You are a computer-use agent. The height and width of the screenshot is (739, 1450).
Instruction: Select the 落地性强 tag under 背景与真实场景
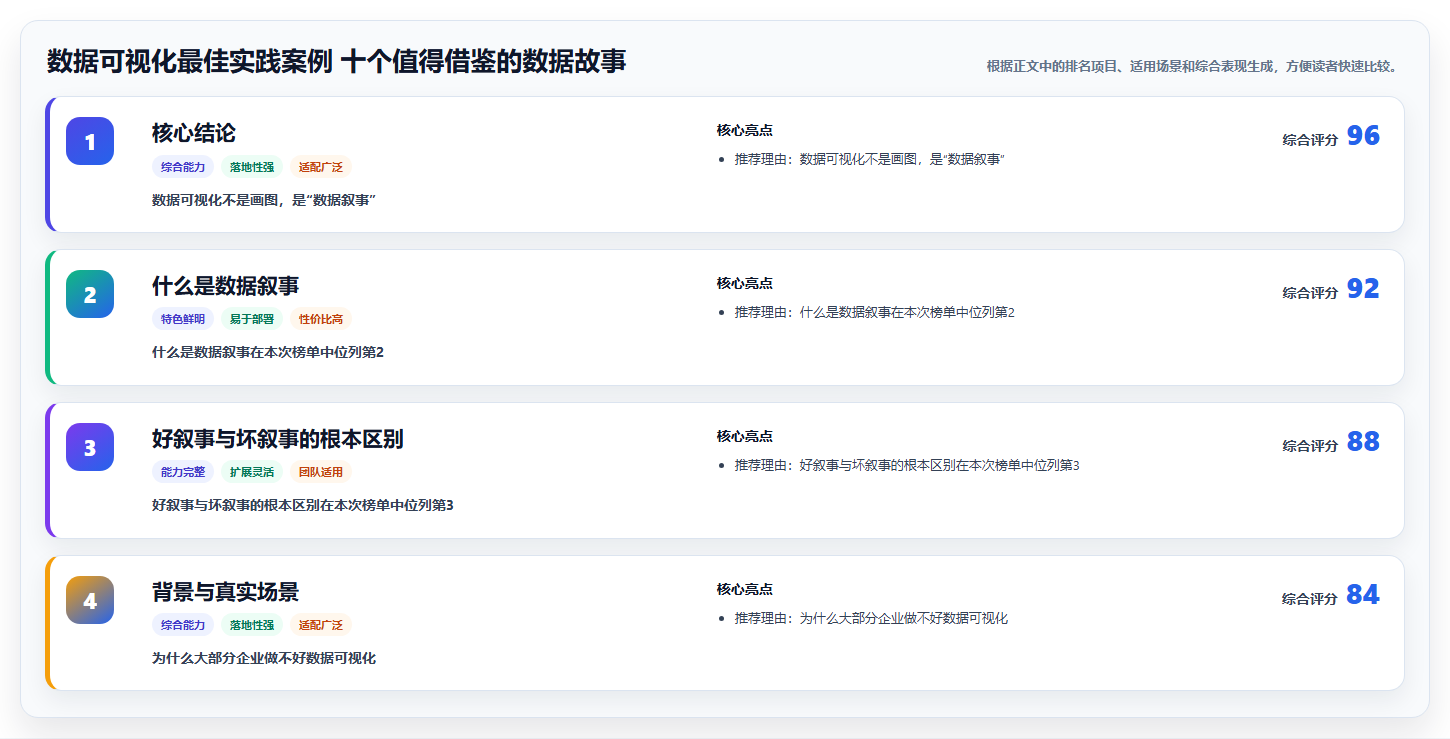(252, 626)
